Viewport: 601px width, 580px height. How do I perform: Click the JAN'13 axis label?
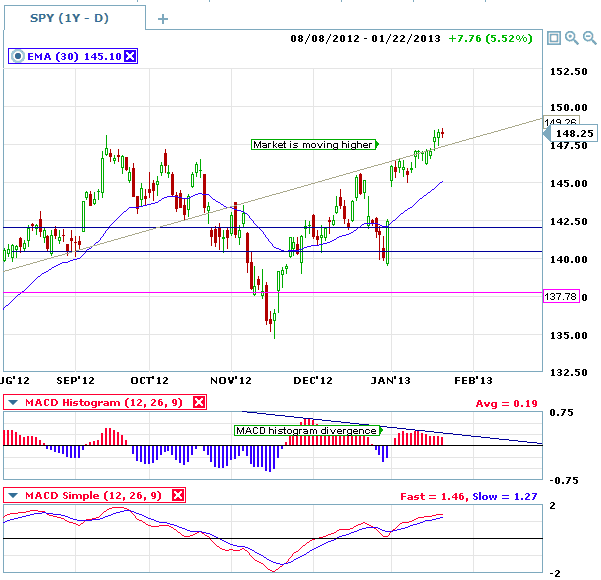coord(390,381)
